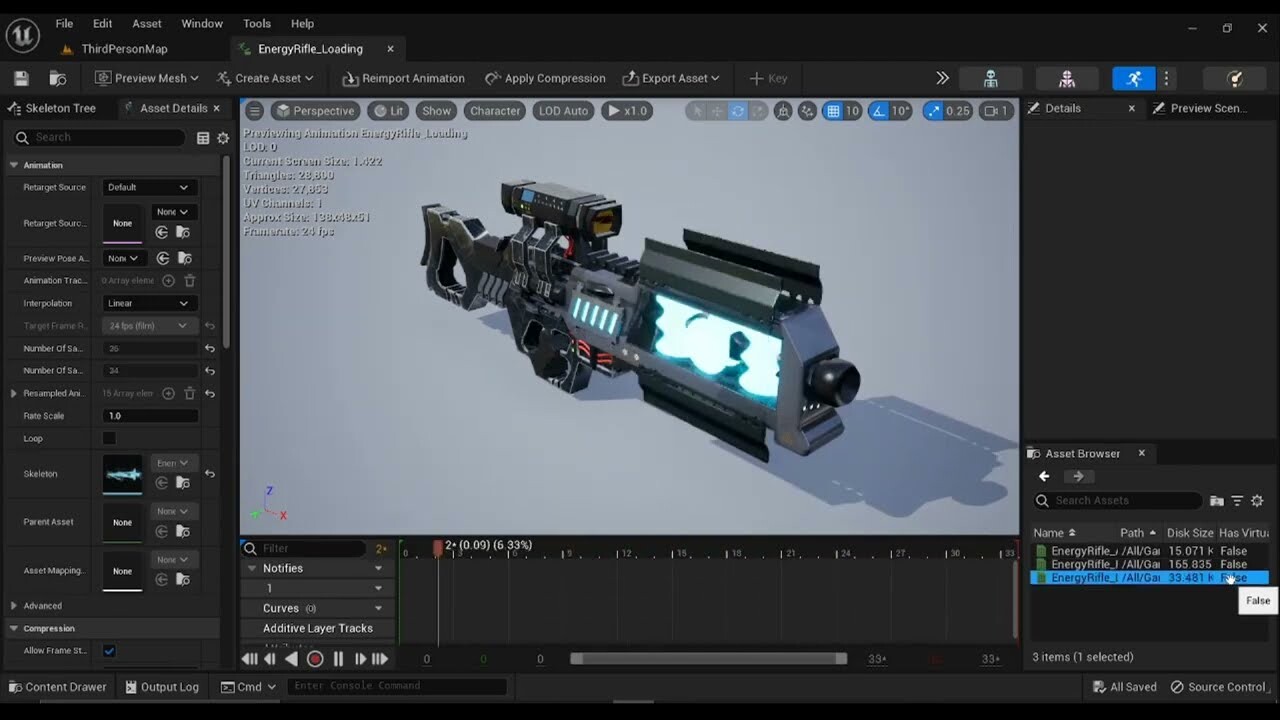Click the Reimport Animation button
The image size is (1280, 720).
pos(403,78)
